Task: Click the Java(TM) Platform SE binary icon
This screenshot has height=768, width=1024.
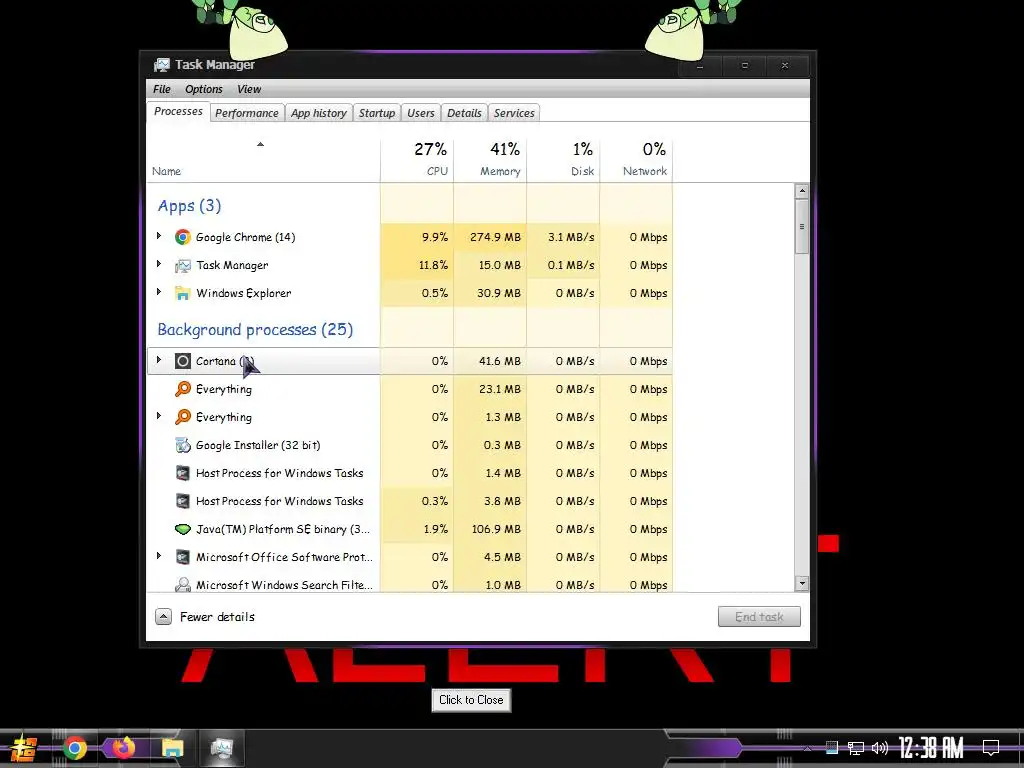Action: click(x=183, y=529)
